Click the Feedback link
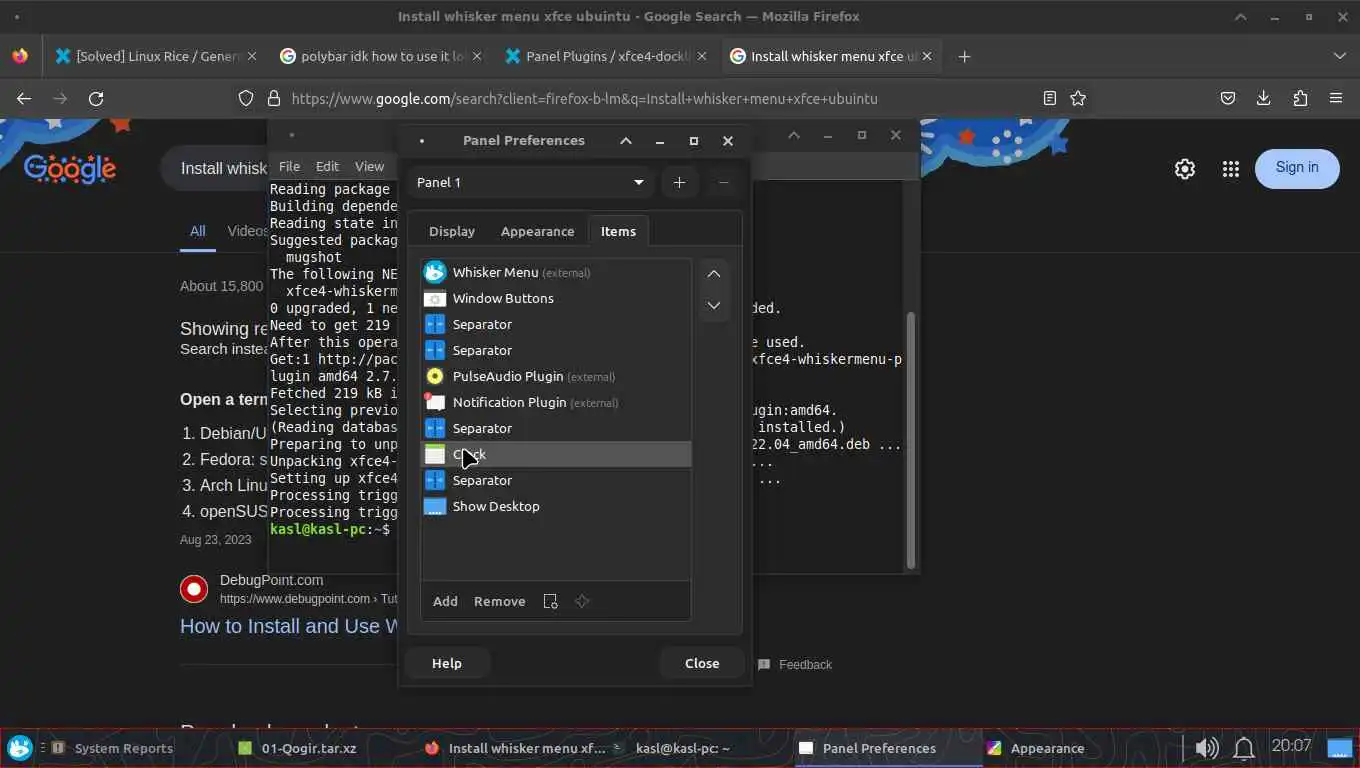Screen dimensions: 1360x768 point(795,664)
